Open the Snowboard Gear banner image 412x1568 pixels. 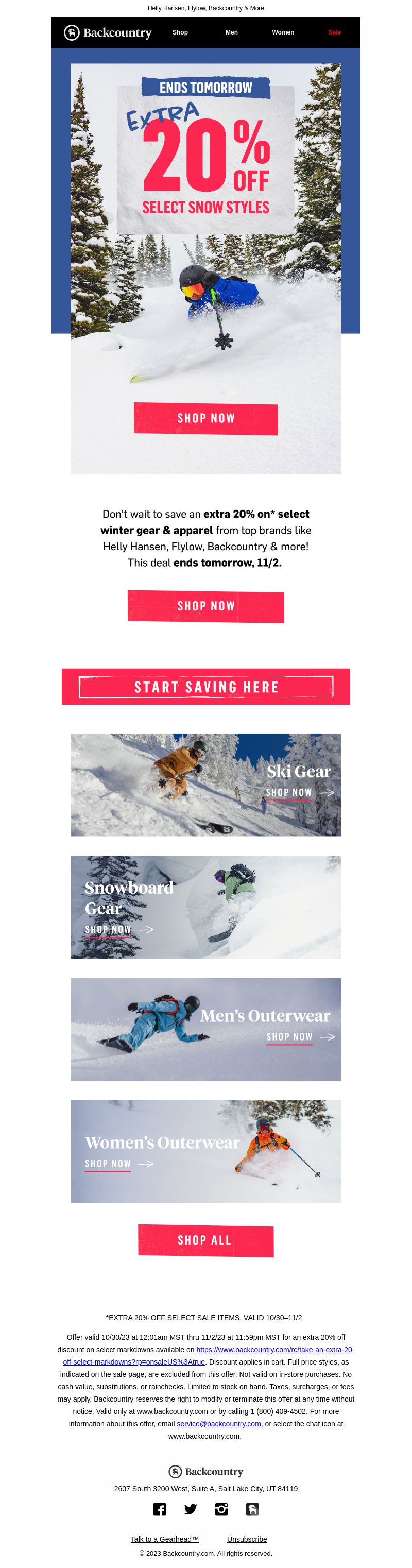(205, 907)
